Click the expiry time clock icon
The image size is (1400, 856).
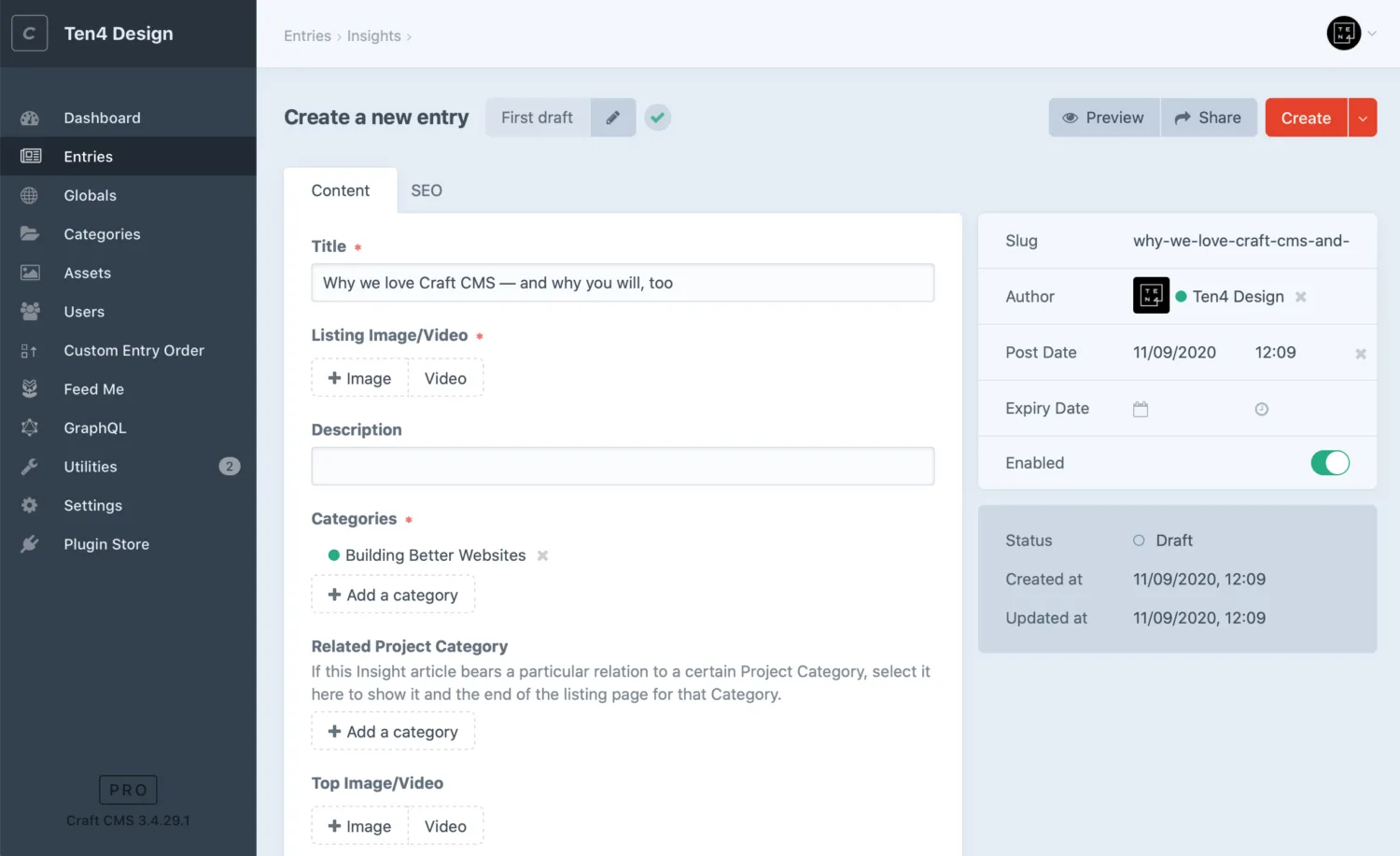pos(1262,409)
